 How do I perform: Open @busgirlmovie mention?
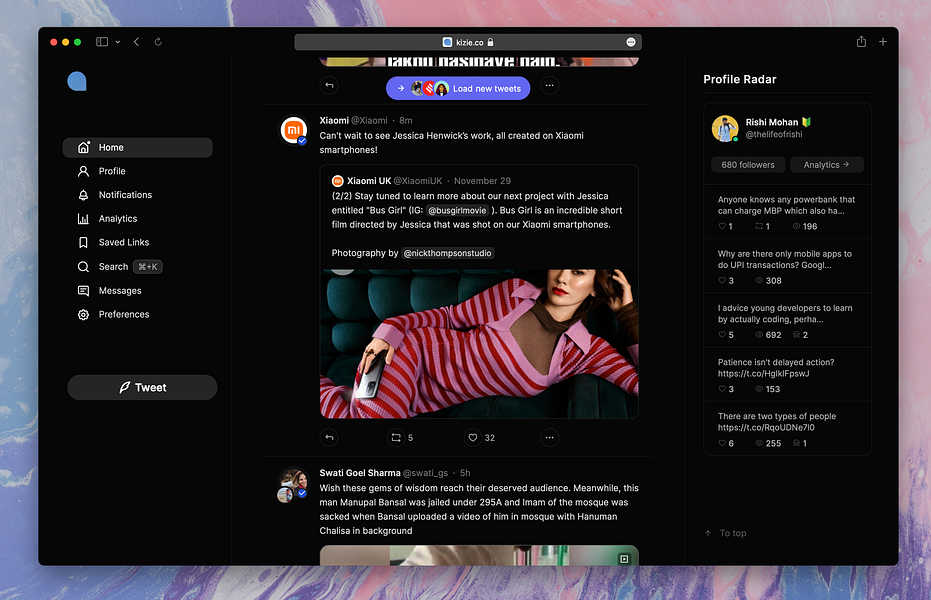457,211
